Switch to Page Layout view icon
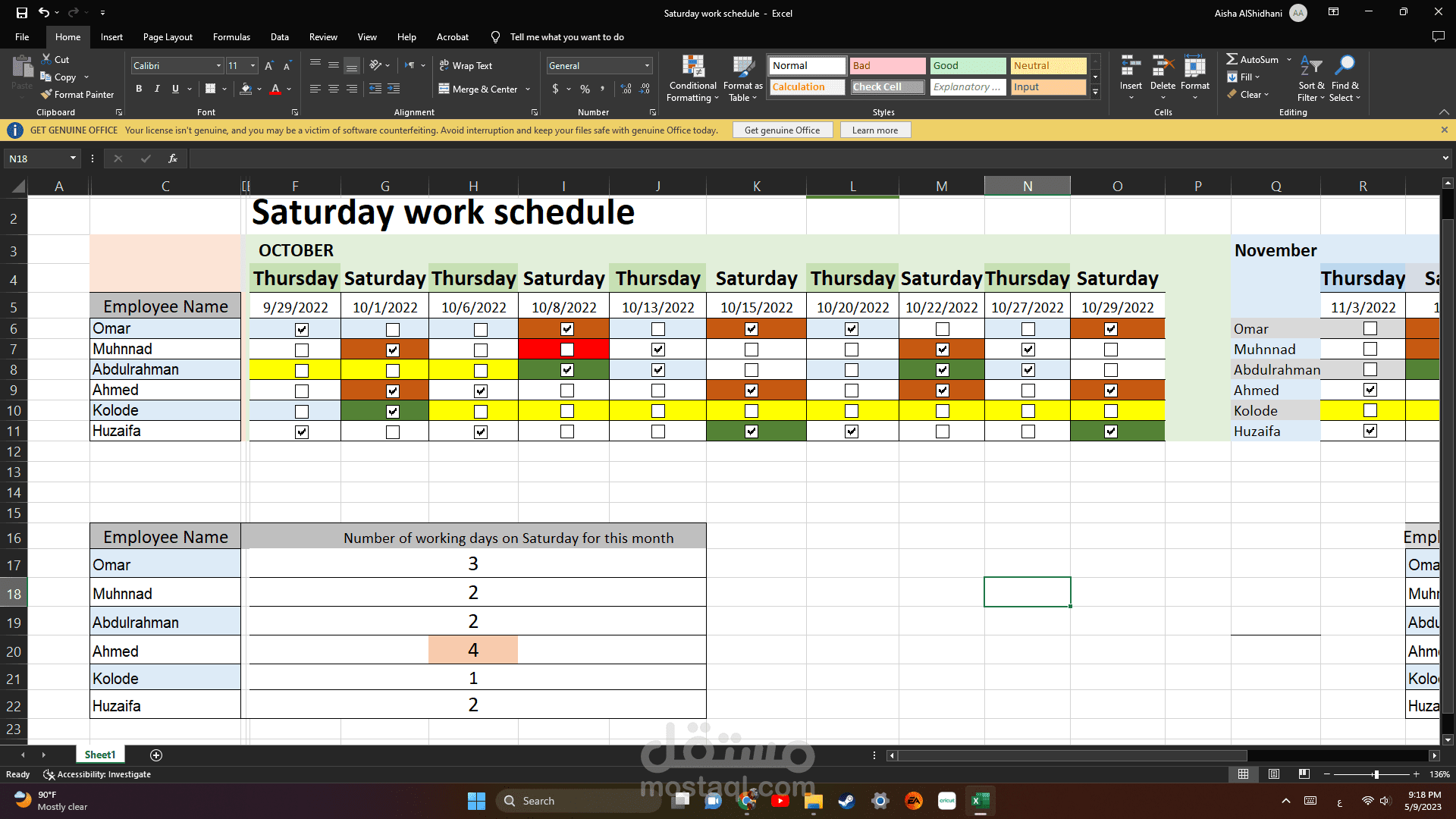1456x819 pixels. pos(1274,774)
